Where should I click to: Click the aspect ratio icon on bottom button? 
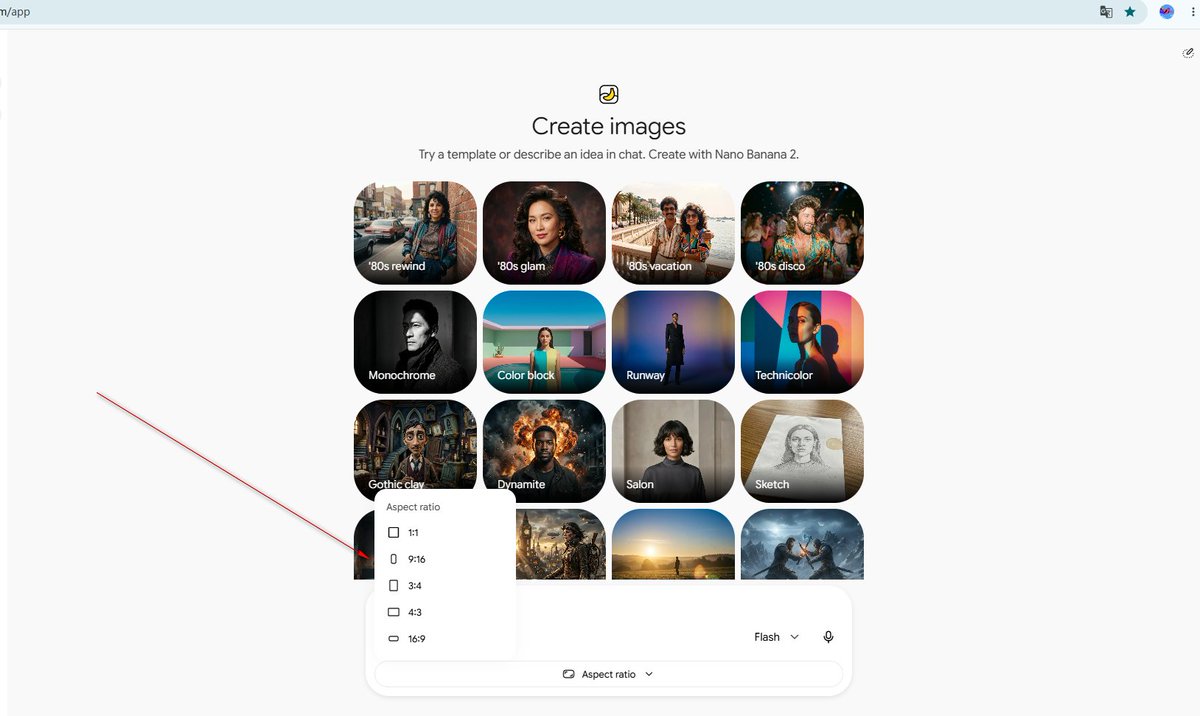[x=569, y=674]
